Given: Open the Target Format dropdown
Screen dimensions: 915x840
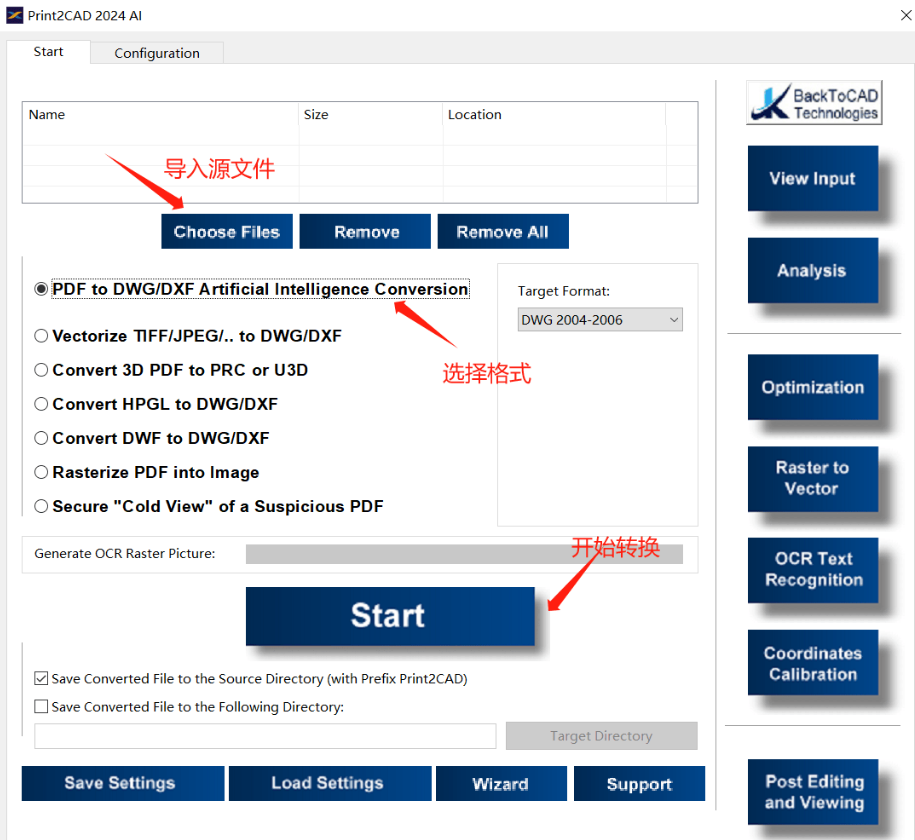Looking at the screenshot, I should tap(599, 319).
